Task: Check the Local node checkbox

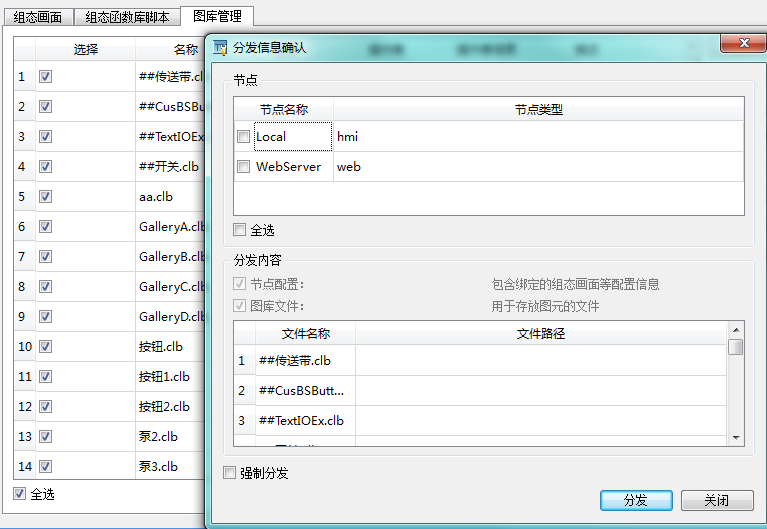Action: [243, 137]
